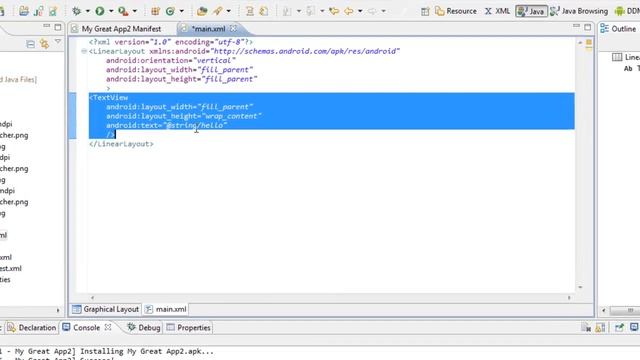Click the Open Perspective icon
This screenshot has height=360, width=640.
click(425, 11)
